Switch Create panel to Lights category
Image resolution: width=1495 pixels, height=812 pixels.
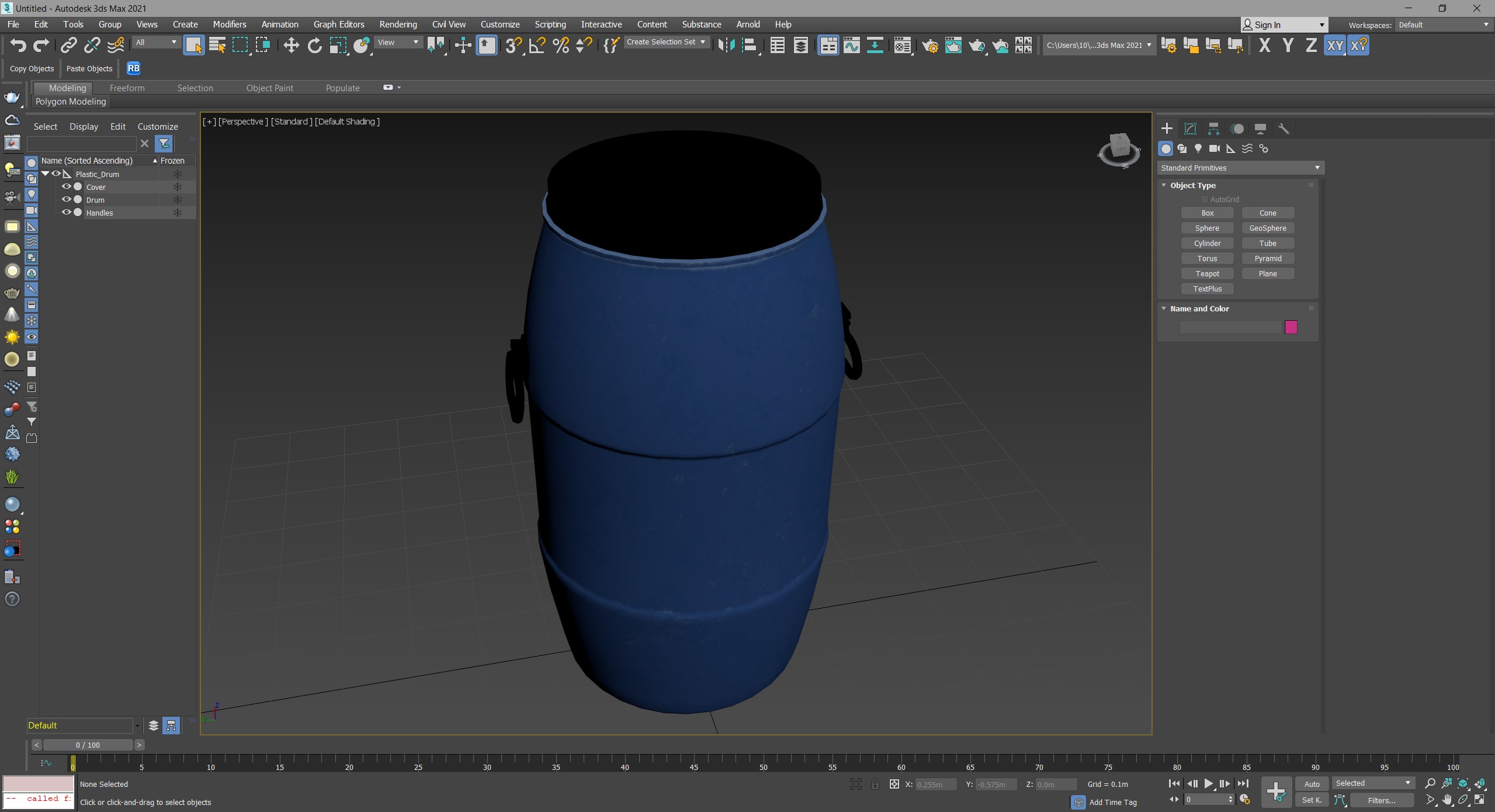click(1198, 148)
